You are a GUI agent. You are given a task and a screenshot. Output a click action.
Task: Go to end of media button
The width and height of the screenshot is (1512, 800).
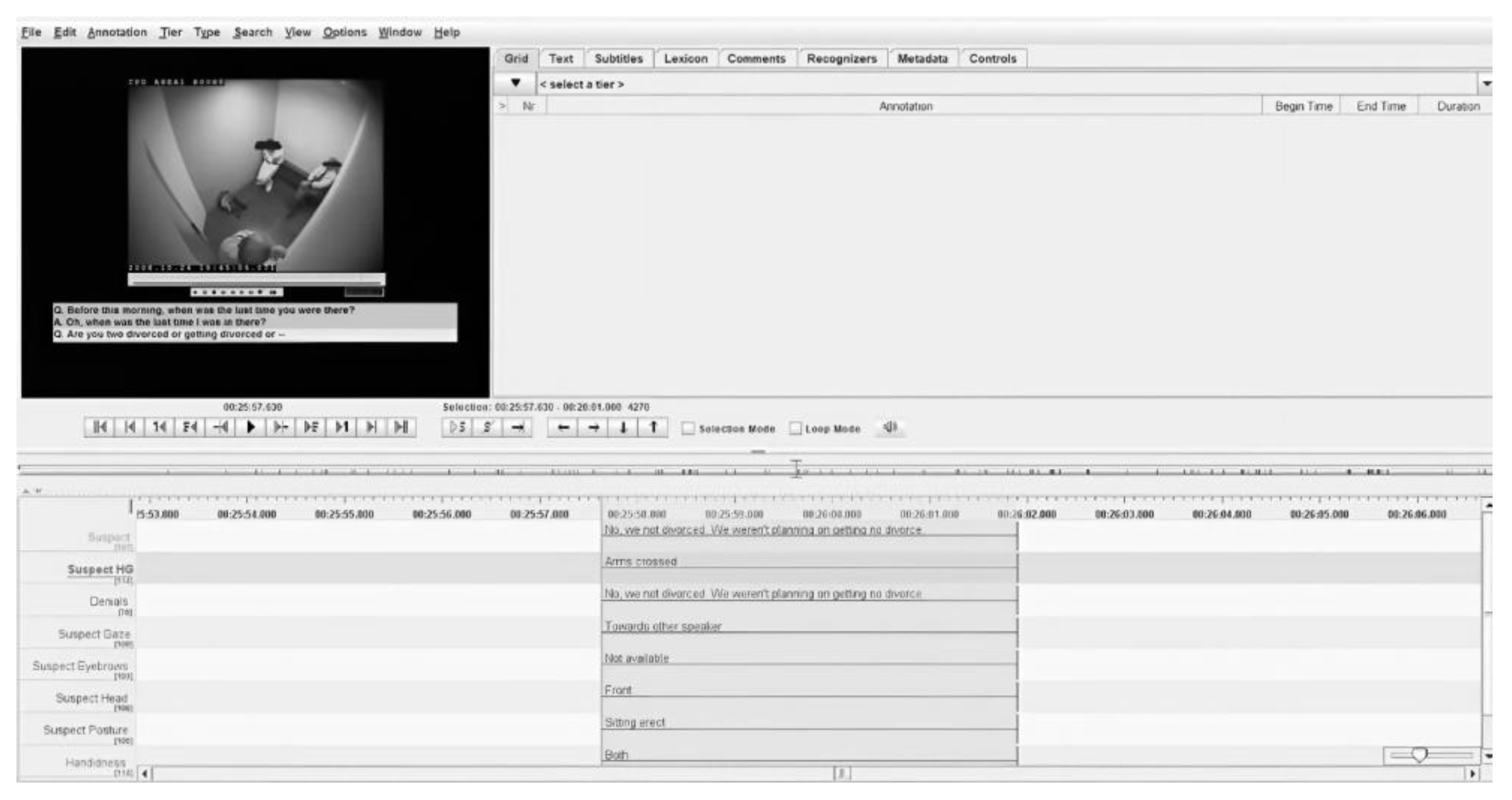tap(402, 427)
